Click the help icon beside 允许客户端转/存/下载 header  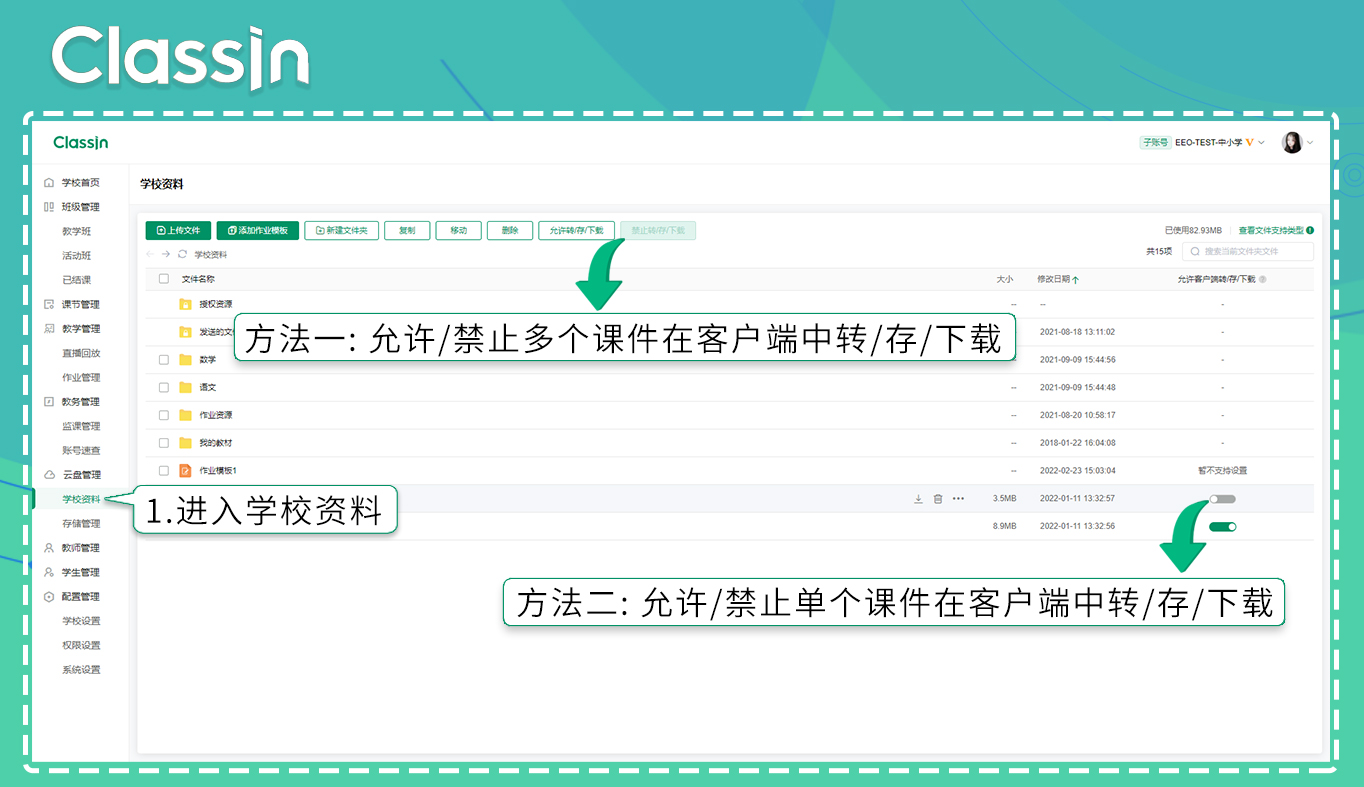(1263, 279)
